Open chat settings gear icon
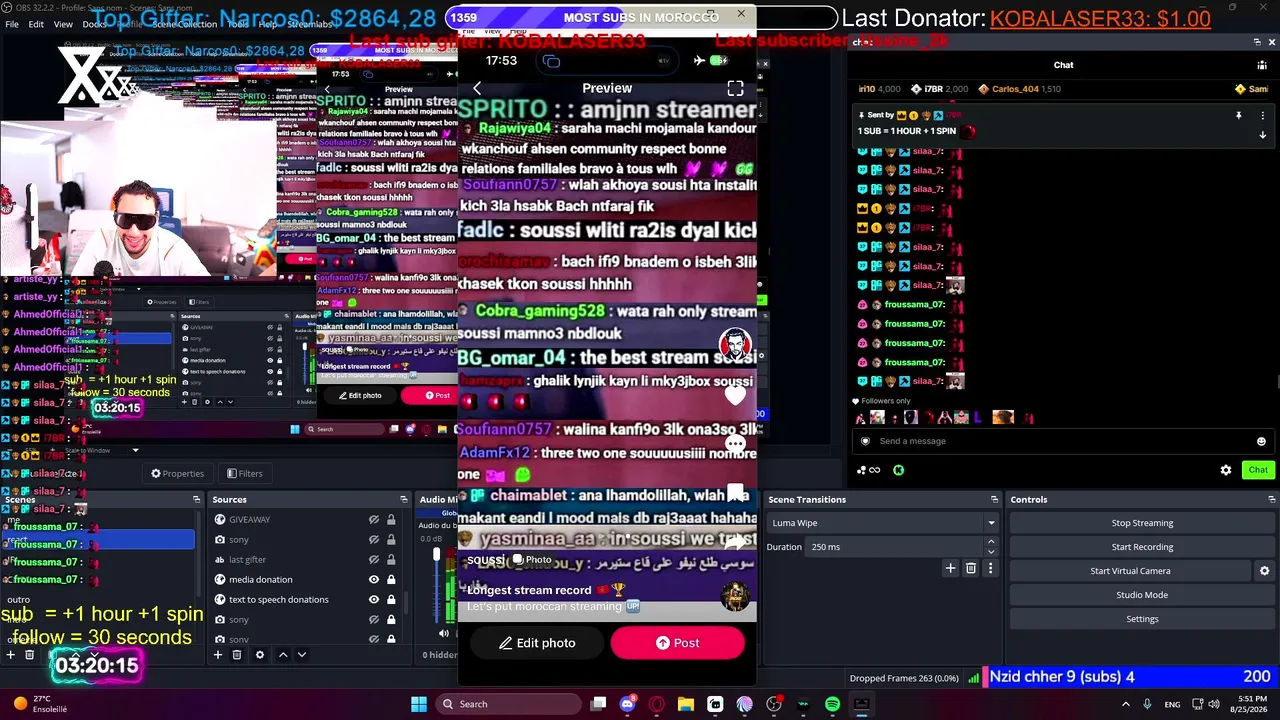The height and width of the screenshot is (720, 1280). pyautogui.click(x=1226, y=470)
